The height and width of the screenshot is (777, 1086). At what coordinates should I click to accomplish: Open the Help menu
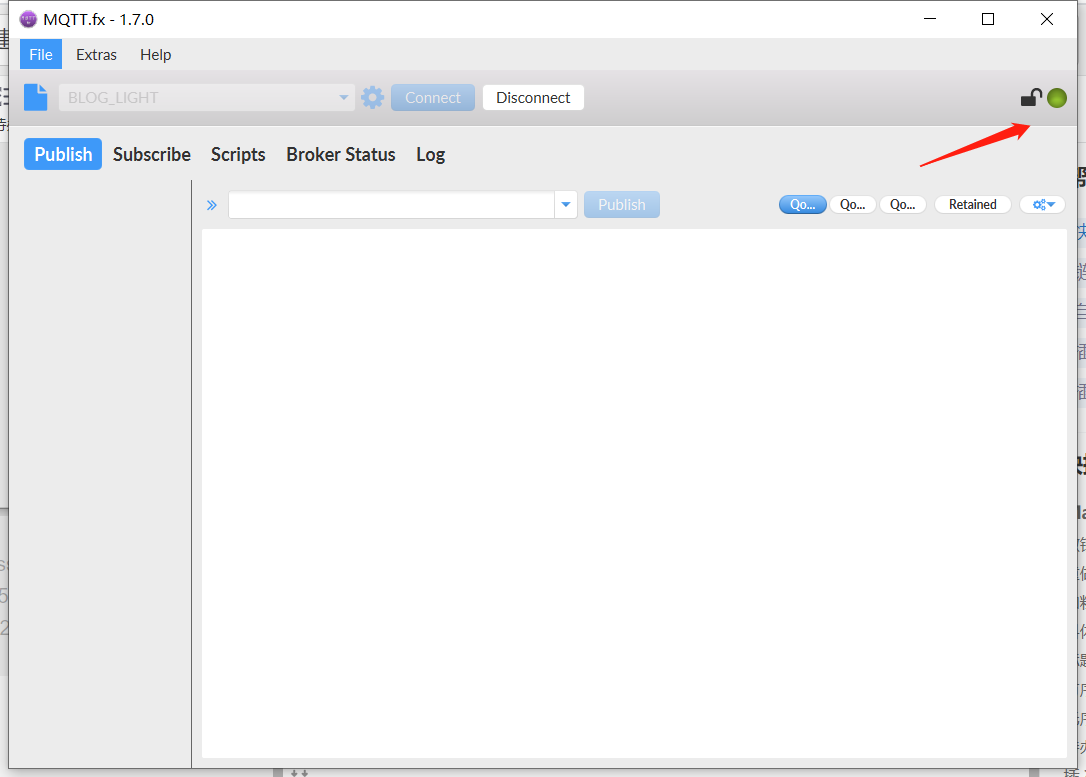155,55
